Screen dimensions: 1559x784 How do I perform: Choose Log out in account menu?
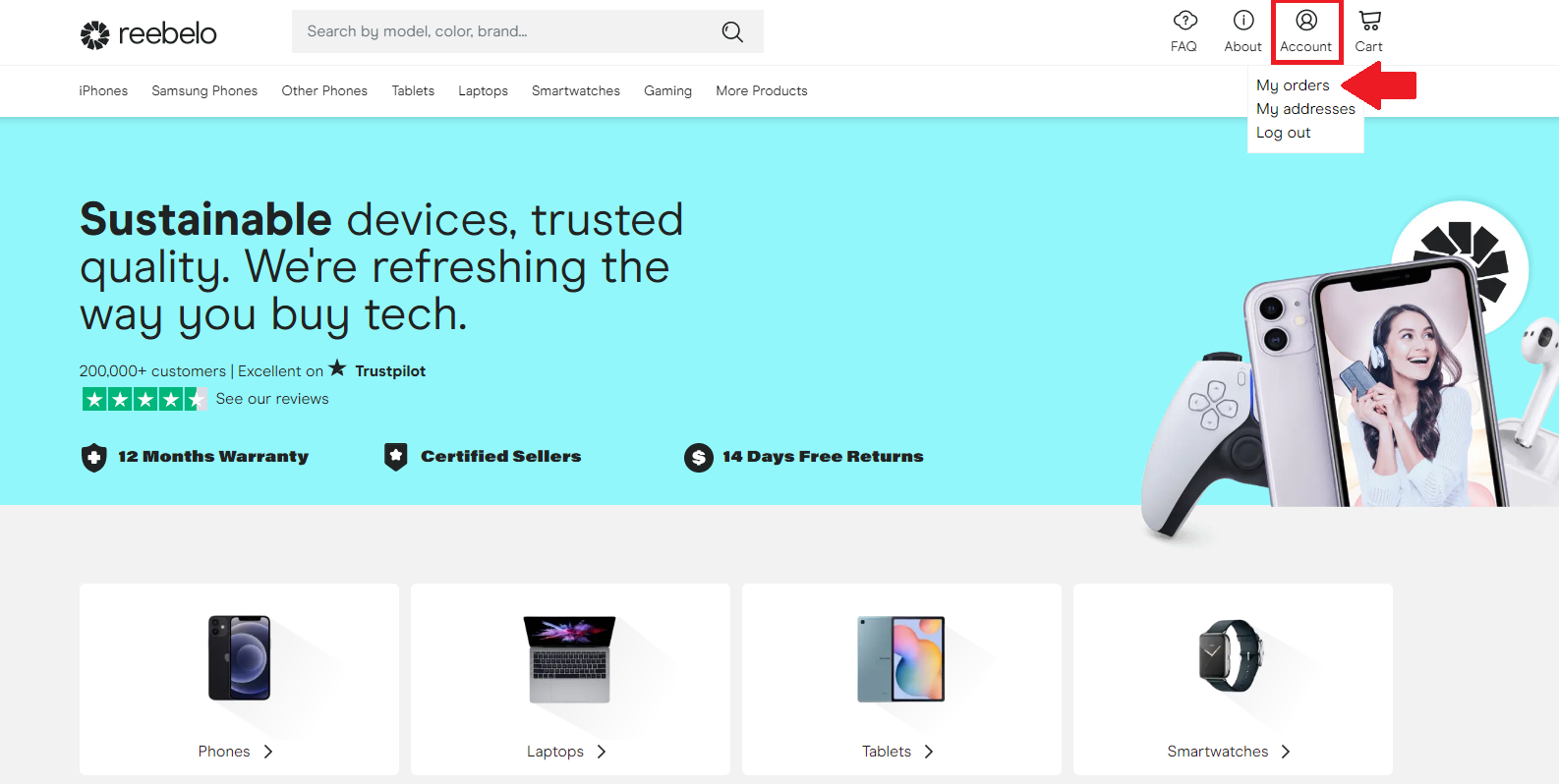click(x=1283, y=133)
